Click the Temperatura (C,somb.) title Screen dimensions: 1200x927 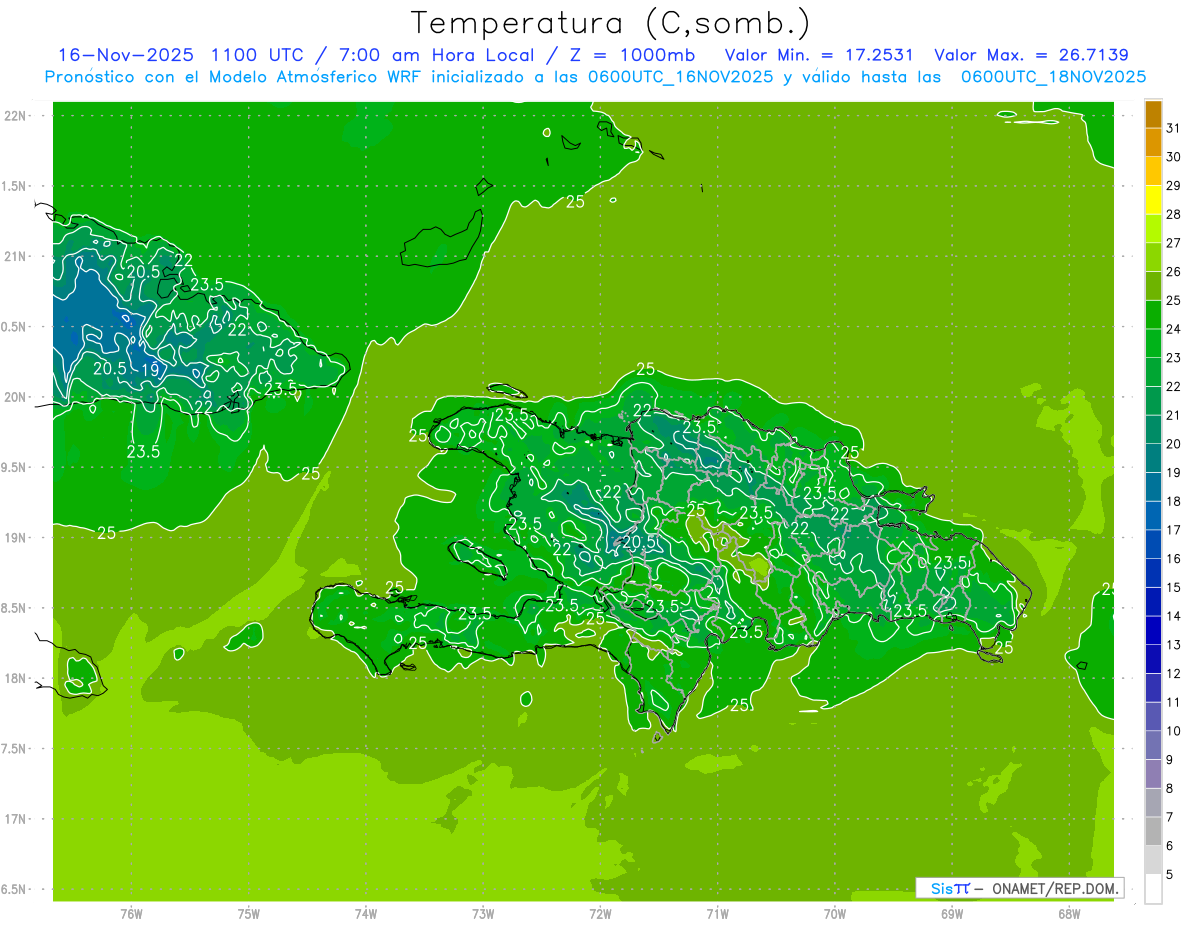click(610, 22)
